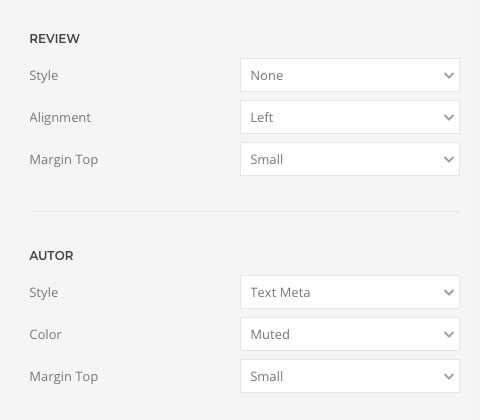Viewport: 480px width, 420px height.
Task: Click the chevron arrow in the Text Meta box
Action: pos(449,293)
